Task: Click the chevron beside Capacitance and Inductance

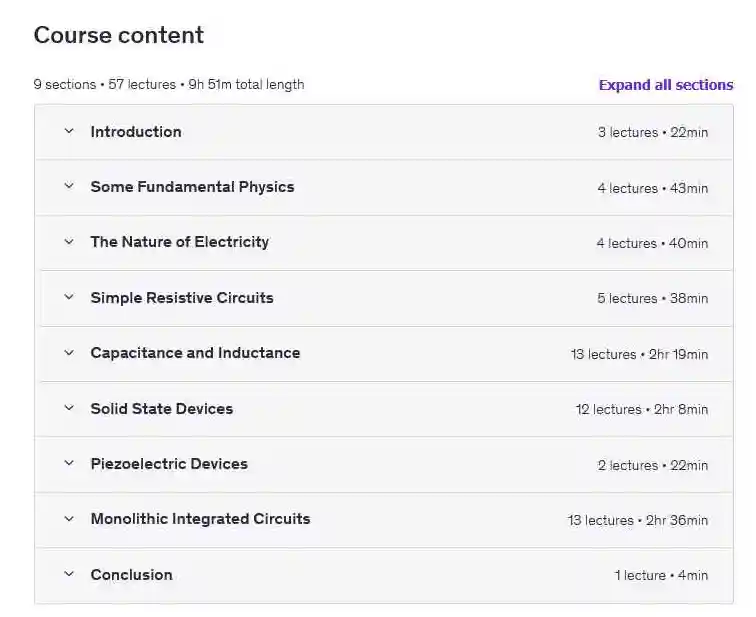Action: pos(69,353)
